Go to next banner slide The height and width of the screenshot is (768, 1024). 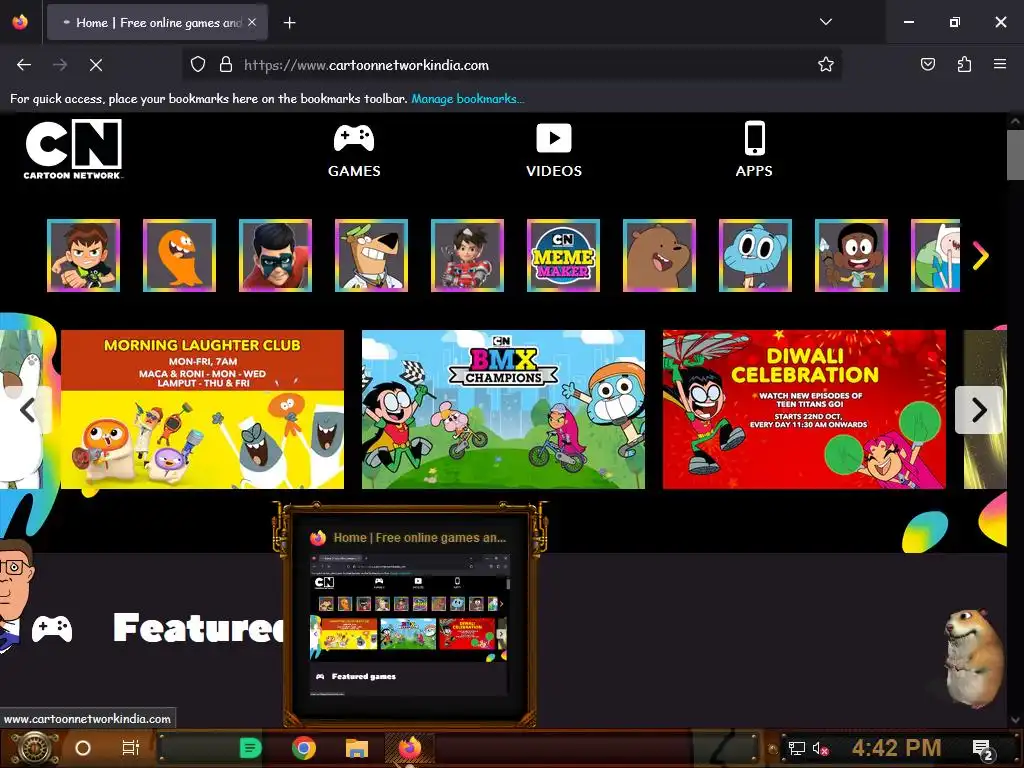978,410
